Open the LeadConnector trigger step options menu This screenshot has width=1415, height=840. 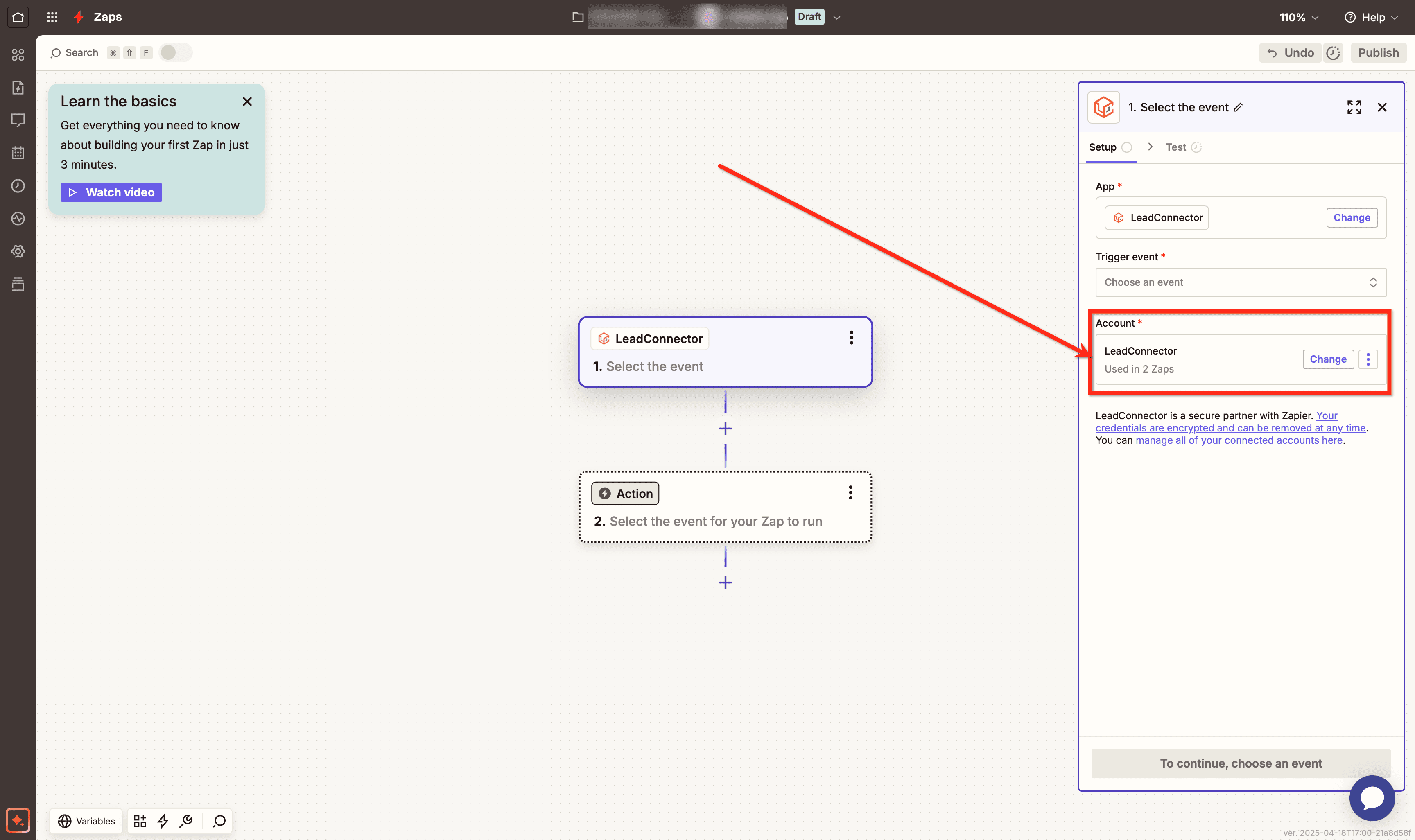tap(851, 338)
